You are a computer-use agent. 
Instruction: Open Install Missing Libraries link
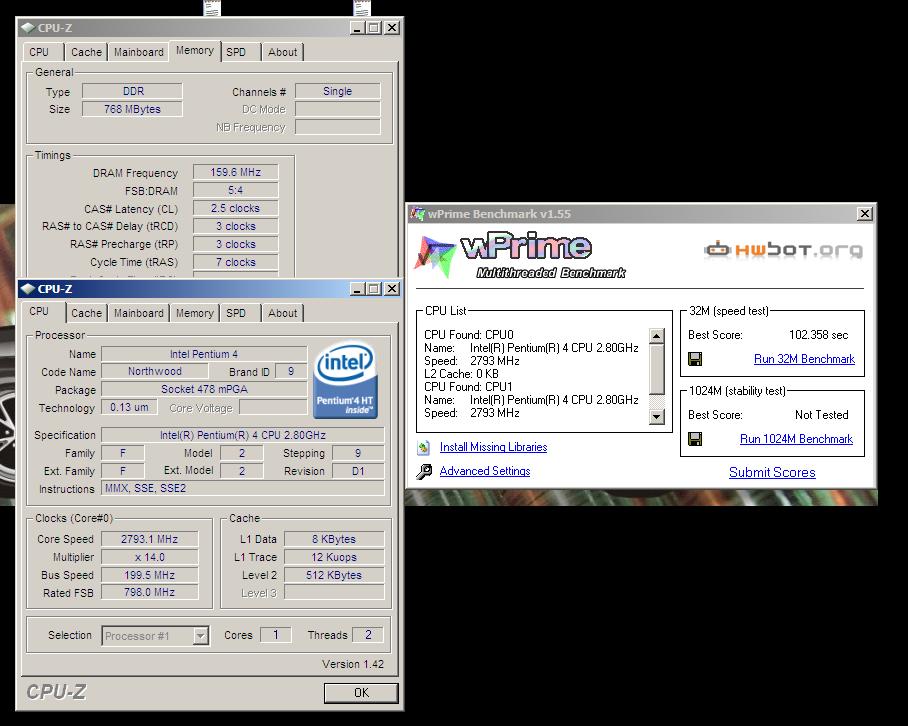493,447
